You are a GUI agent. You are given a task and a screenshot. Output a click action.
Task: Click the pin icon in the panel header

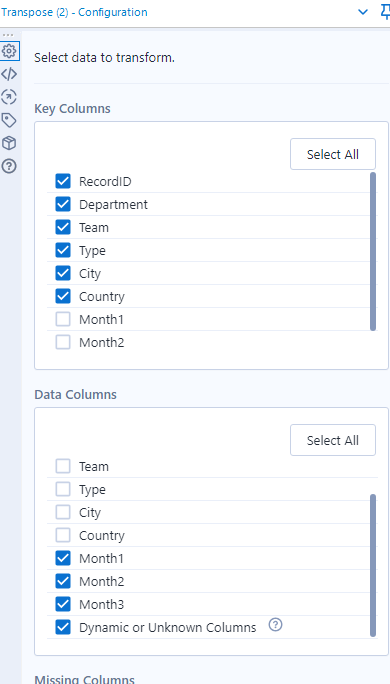(386, 13)
